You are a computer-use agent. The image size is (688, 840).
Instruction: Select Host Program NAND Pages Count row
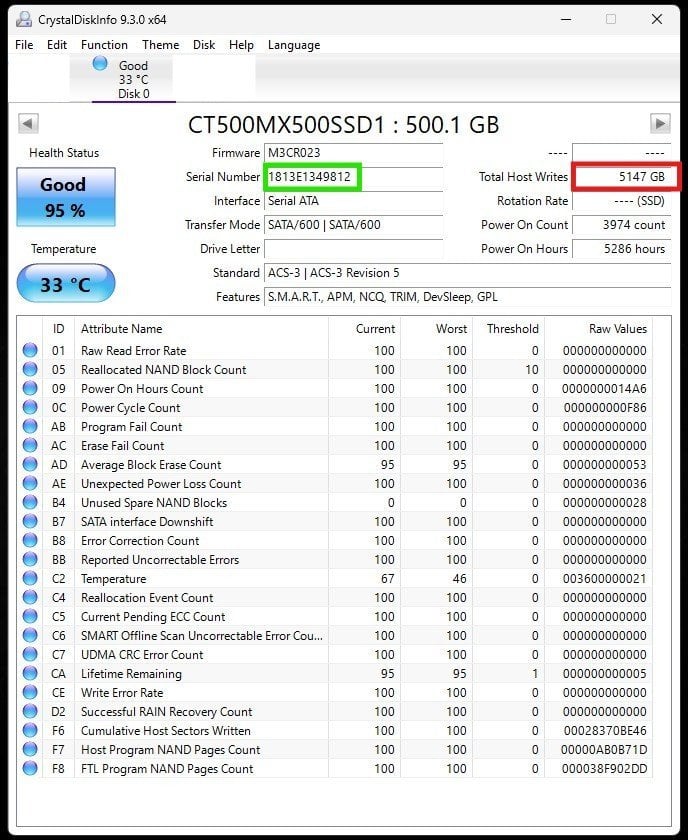coord(335,749)
